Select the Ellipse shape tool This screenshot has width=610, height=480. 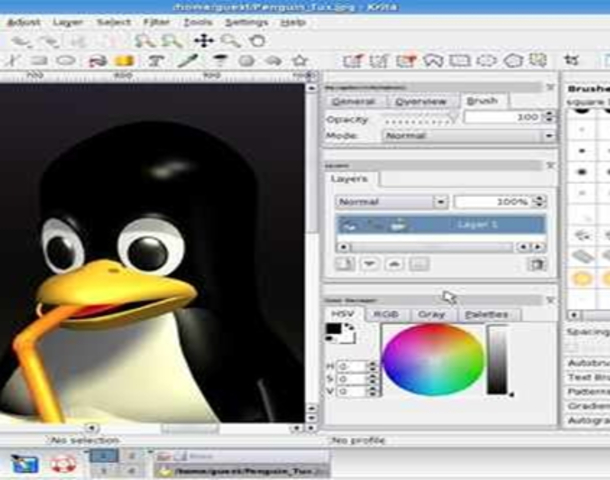tap(65, 61)
